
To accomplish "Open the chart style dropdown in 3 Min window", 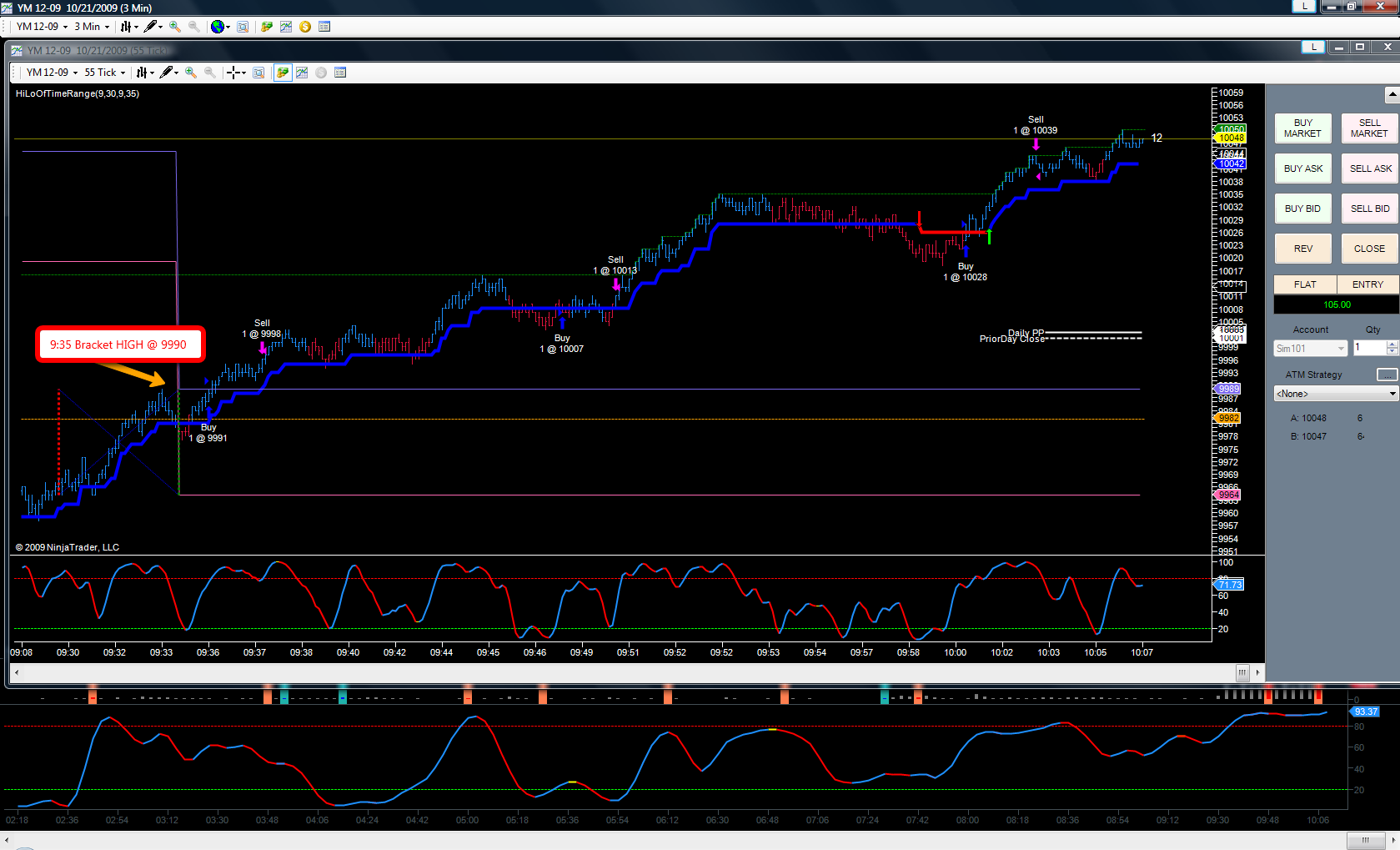I will point(128,27).
